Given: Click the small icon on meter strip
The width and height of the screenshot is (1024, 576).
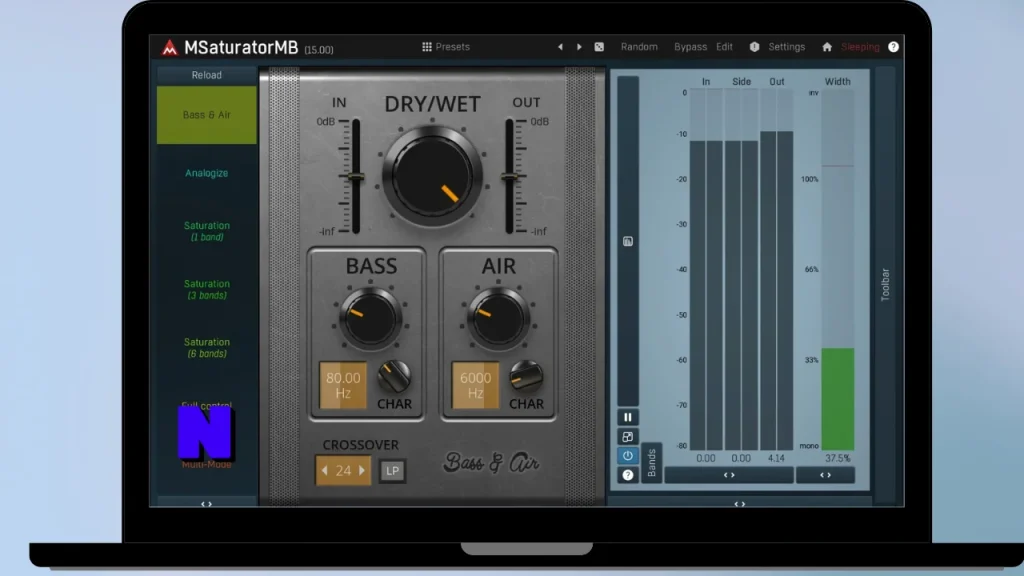Looking at the screenshot, I should 628,242.
